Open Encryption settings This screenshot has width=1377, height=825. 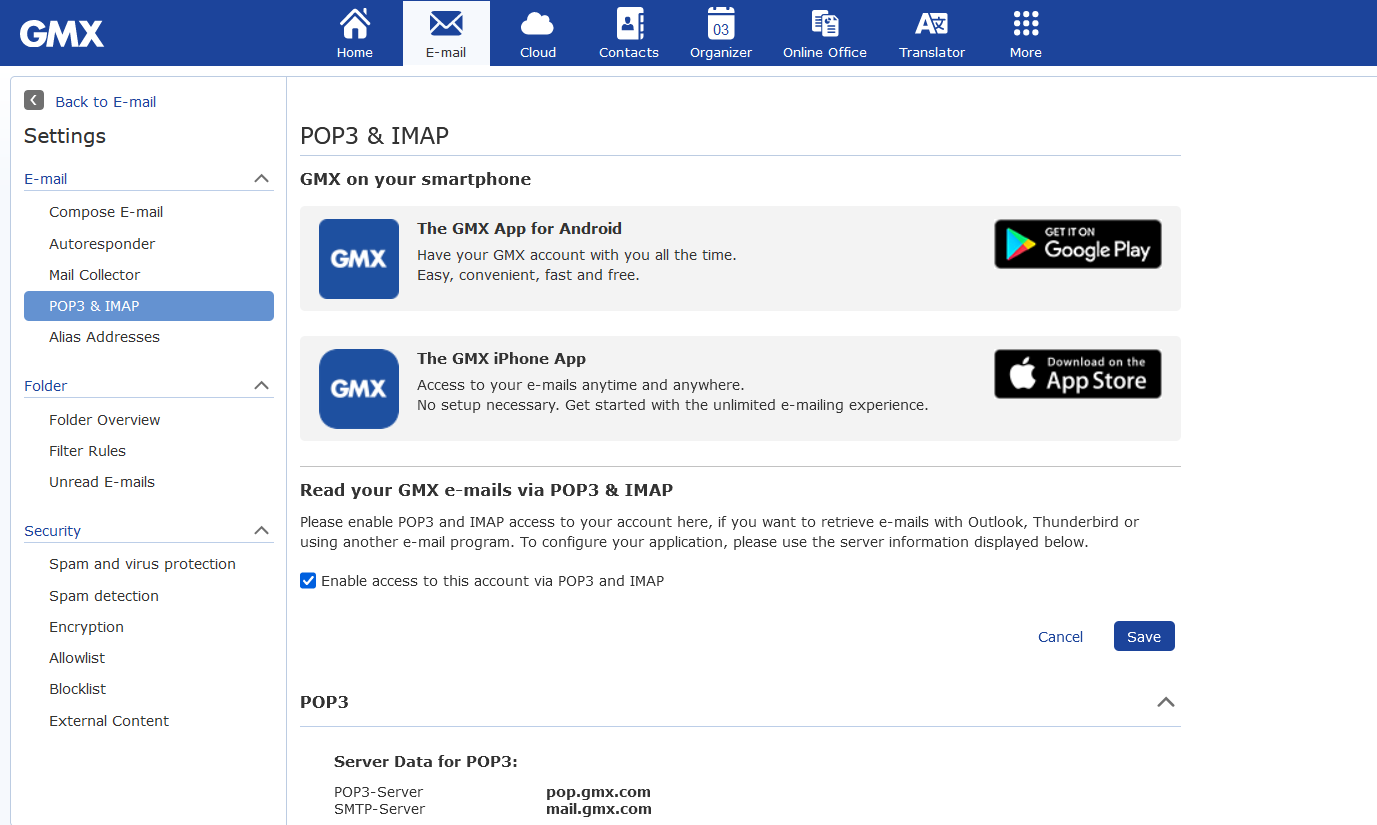(x=87, y=627)
